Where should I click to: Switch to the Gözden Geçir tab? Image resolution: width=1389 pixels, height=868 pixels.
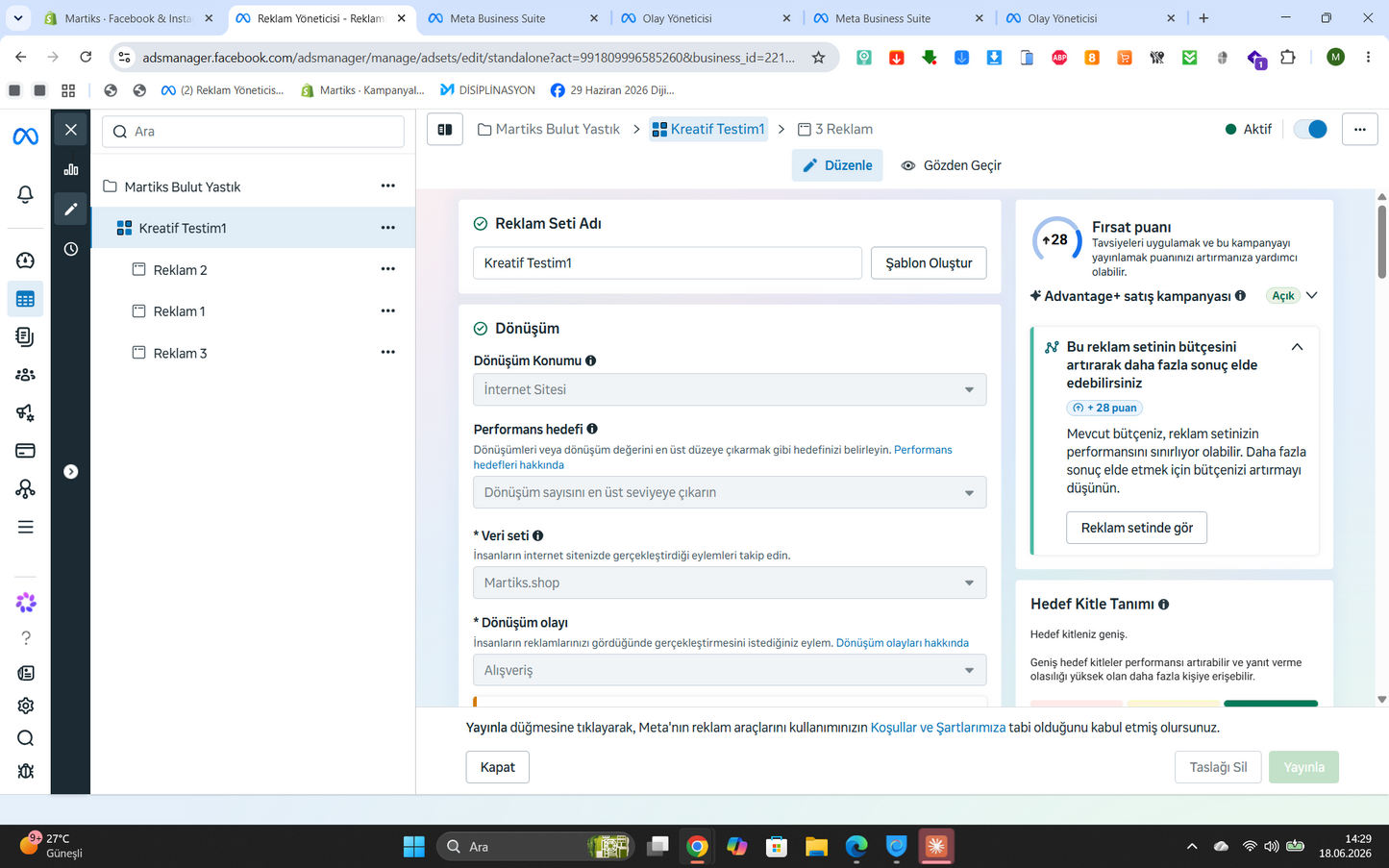click(x=951, y=165)
